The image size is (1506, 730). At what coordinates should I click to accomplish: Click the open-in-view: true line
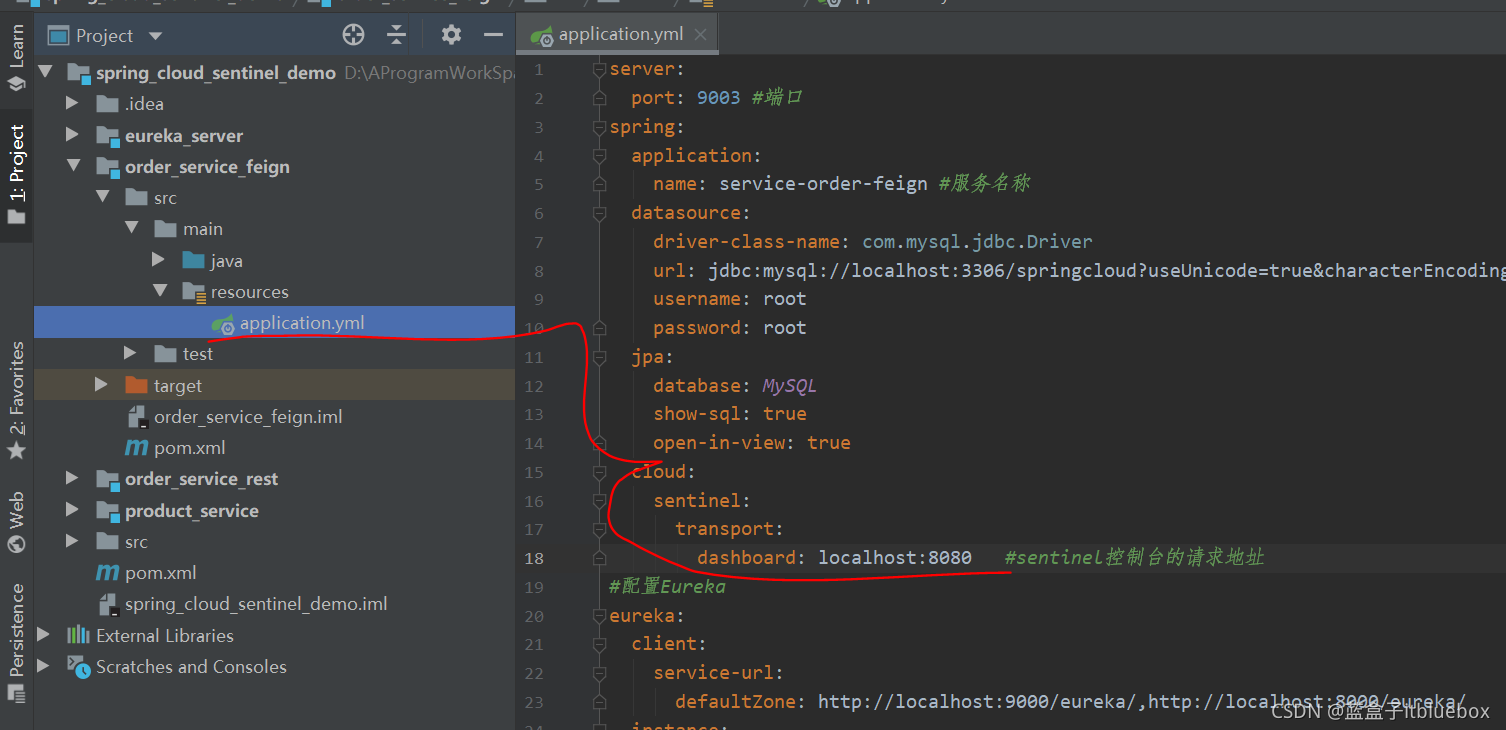751,443
